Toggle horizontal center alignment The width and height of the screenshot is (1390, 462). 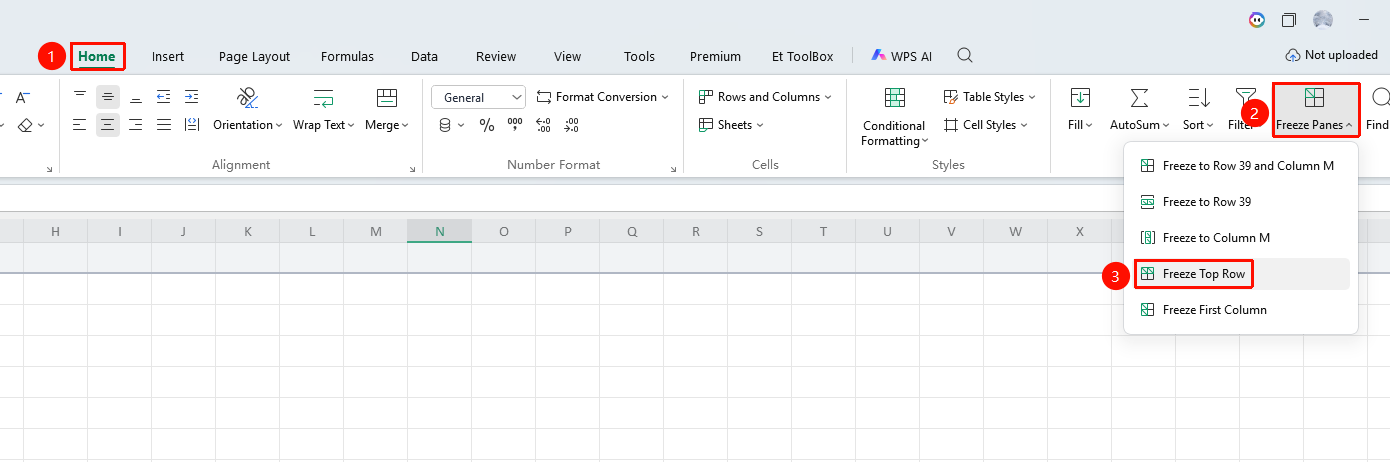pos(108,125)
